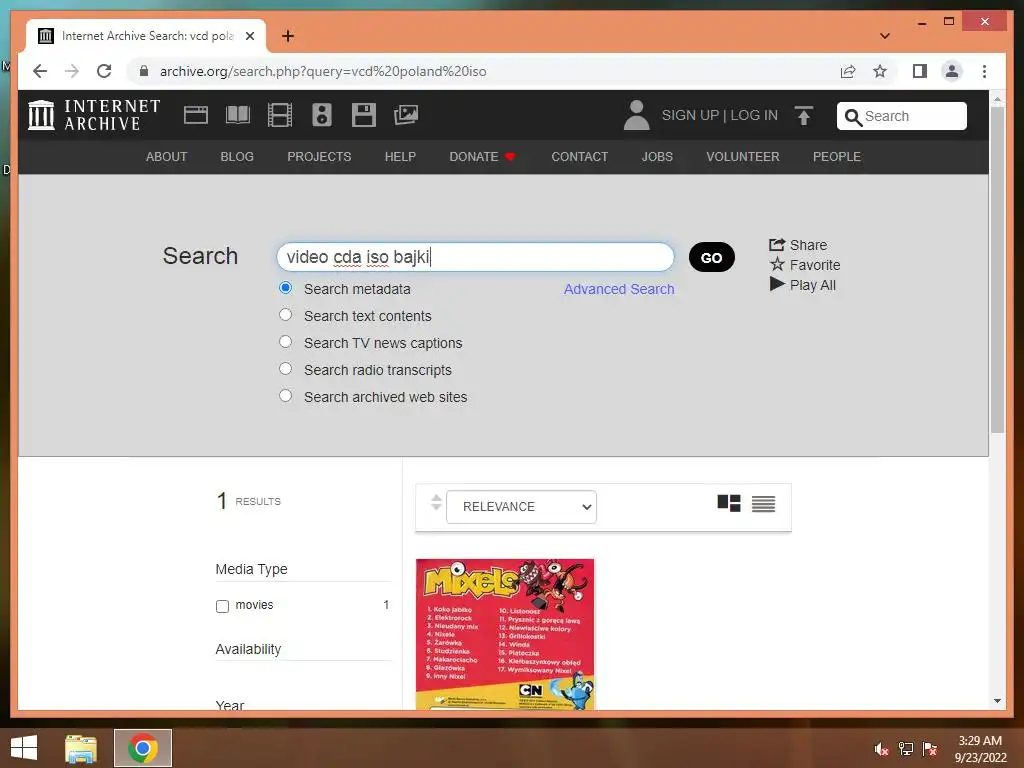Open DONATE menu item
Screen dimensions: 1024x768
point(483,157)
